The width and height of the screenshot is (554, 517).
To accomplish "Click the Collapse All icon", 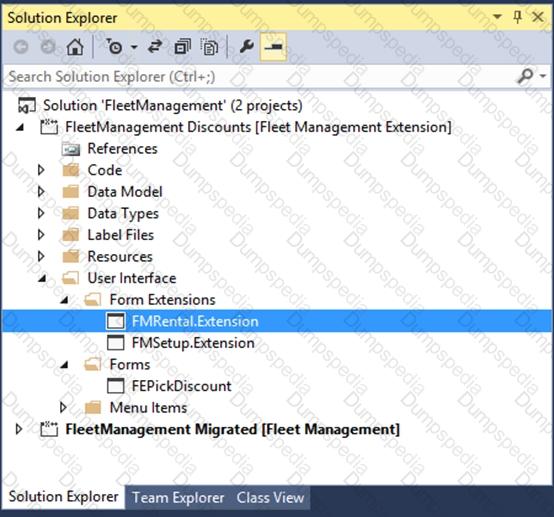I will click(183, 47).
